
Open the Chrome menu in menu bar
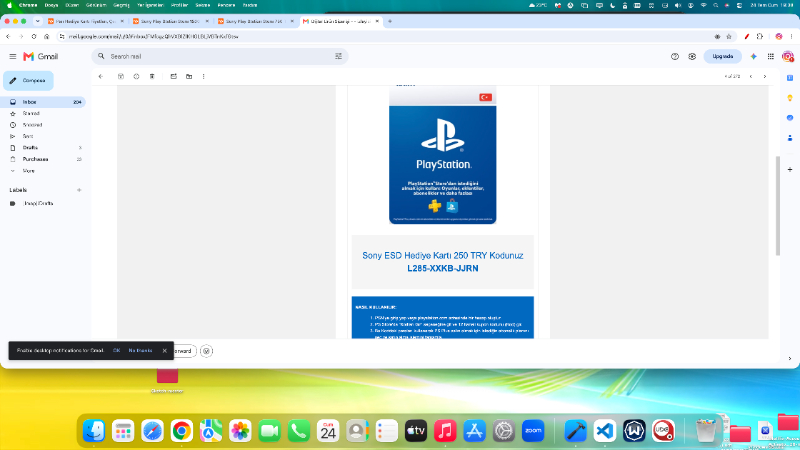pyautogui.click(x=28, y=5)
